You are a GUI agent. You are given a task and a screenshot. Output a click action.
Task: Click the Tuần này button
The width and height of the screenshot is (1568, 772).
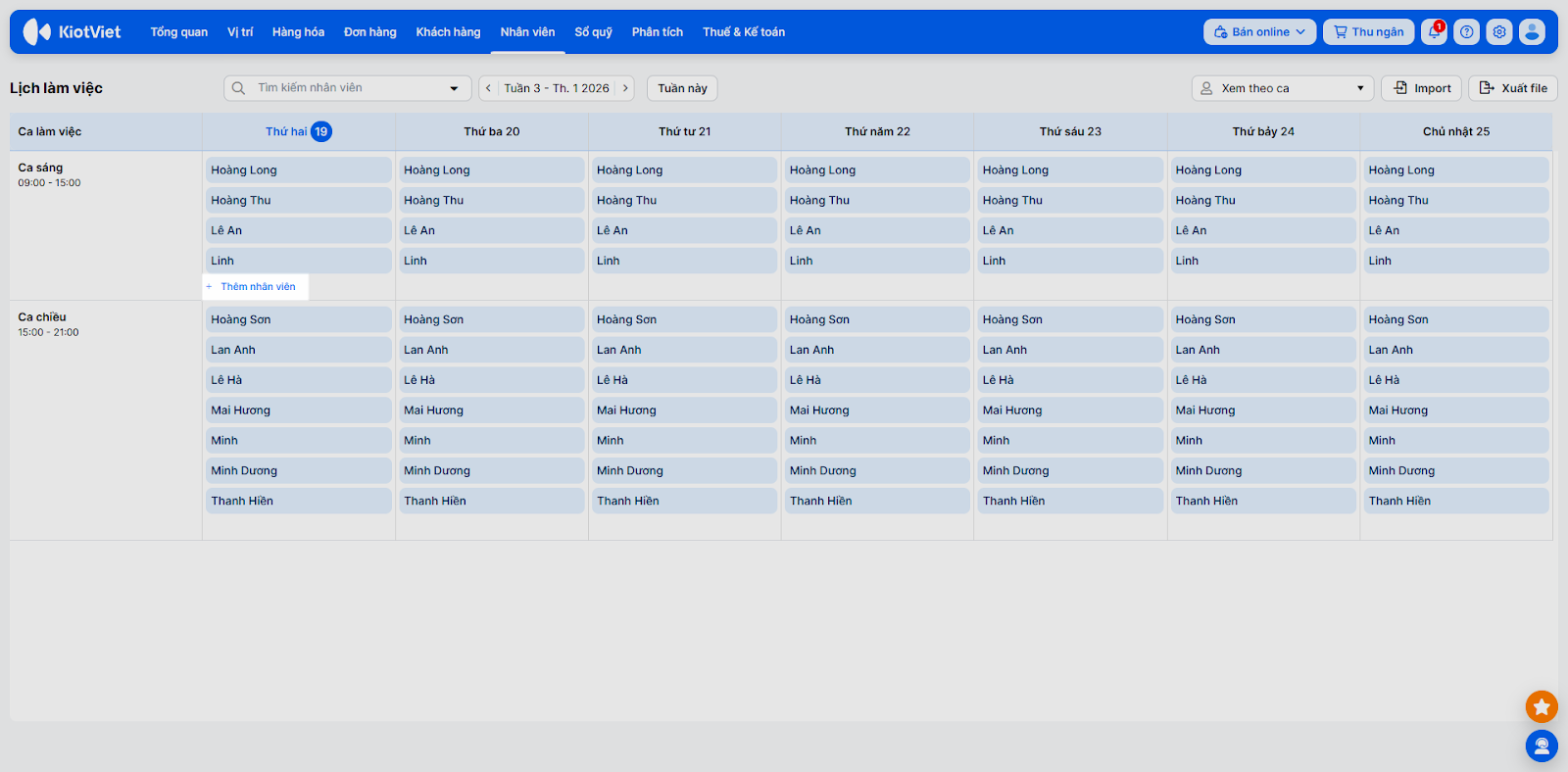pyautogui.click(x=682, y=88)
